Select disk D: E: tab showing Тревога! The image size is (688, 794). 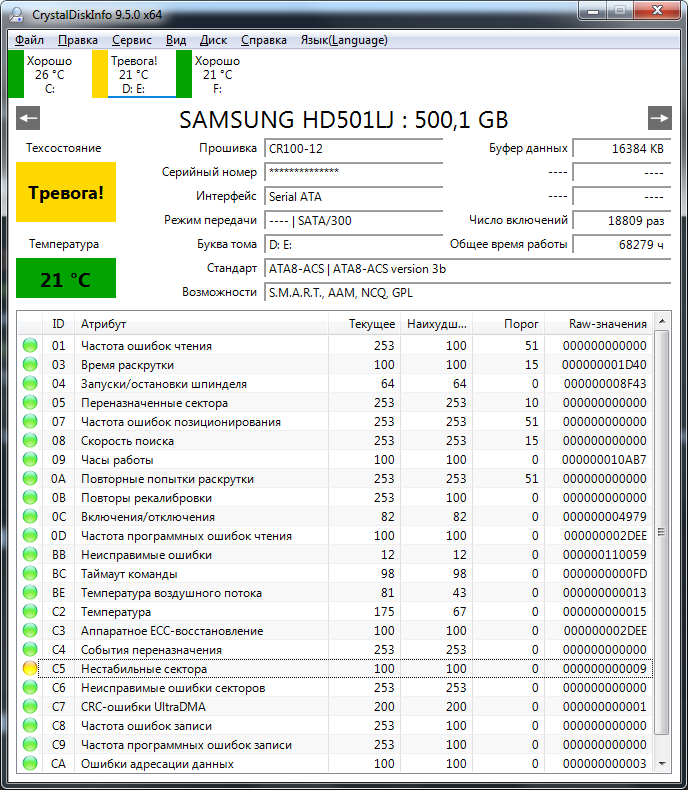pos(134,74)
